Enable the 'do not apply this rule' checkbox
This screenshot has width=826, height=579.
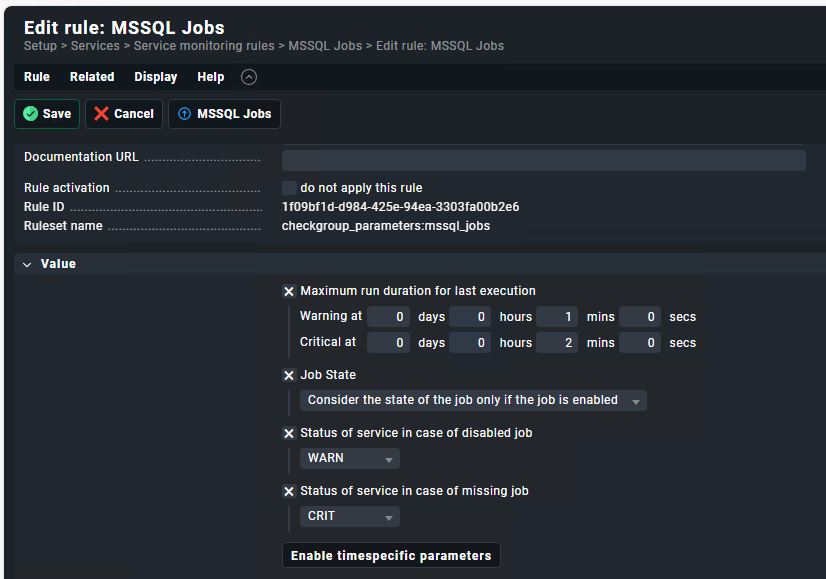[x=289, y=188]
